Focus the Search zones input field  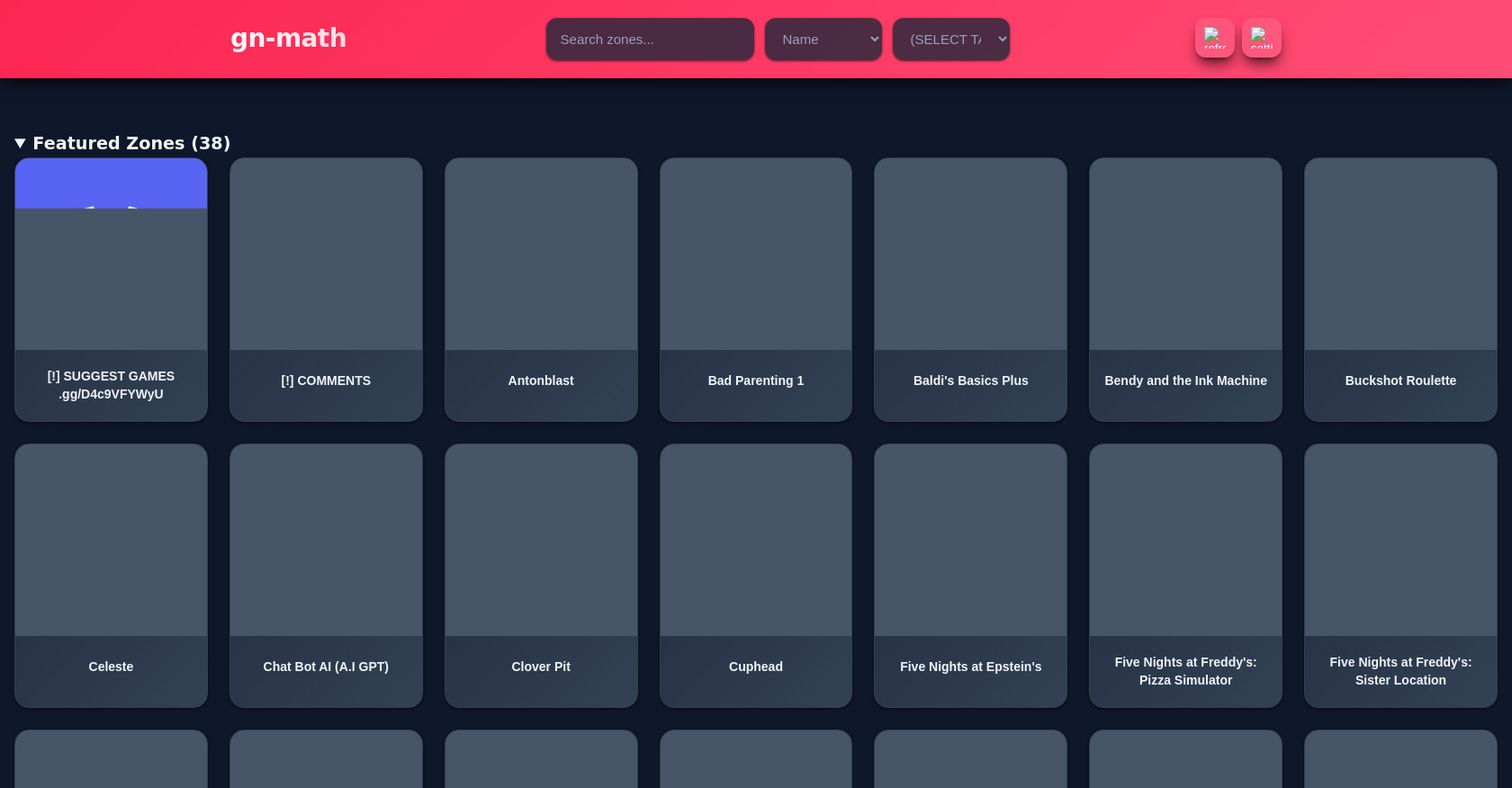(x=650, y=40)
